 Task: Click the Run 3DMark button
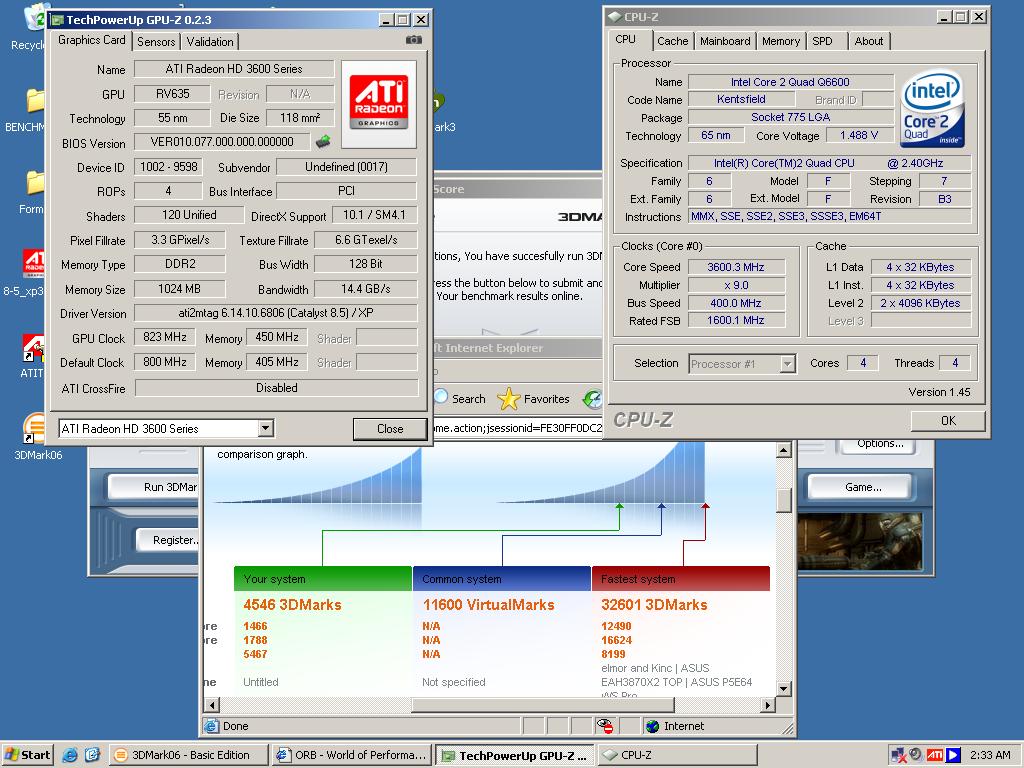pos(154,487)
